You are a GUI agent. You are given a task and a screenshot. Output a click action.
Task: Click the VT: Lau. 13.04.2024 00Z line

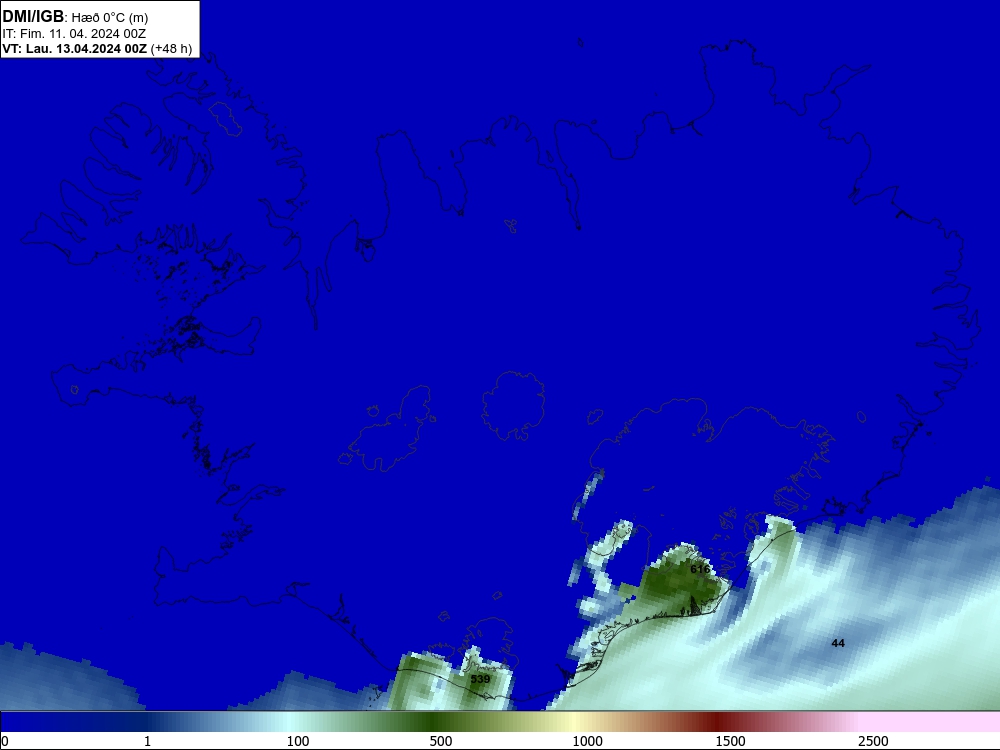pyautogui.click(x=75, y=49)
